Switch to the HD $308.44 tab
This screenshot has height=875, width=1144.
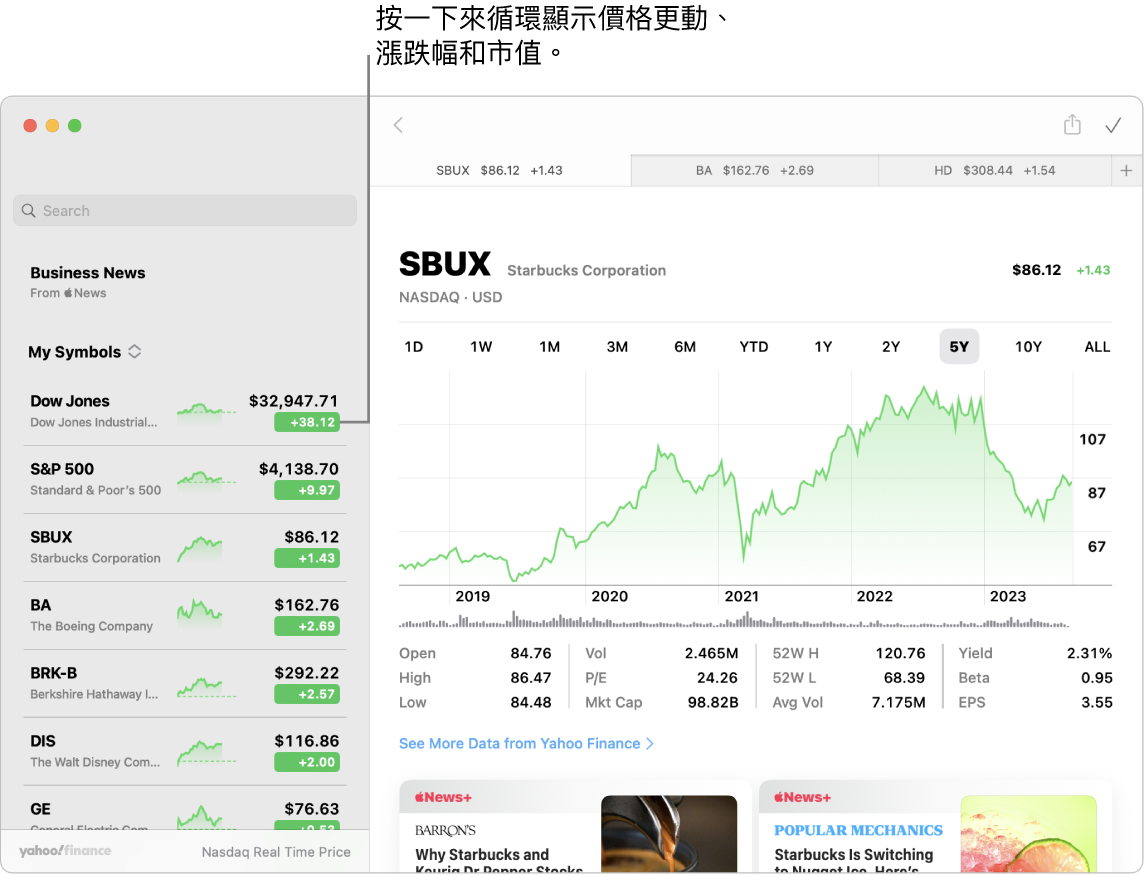[994, 171]
